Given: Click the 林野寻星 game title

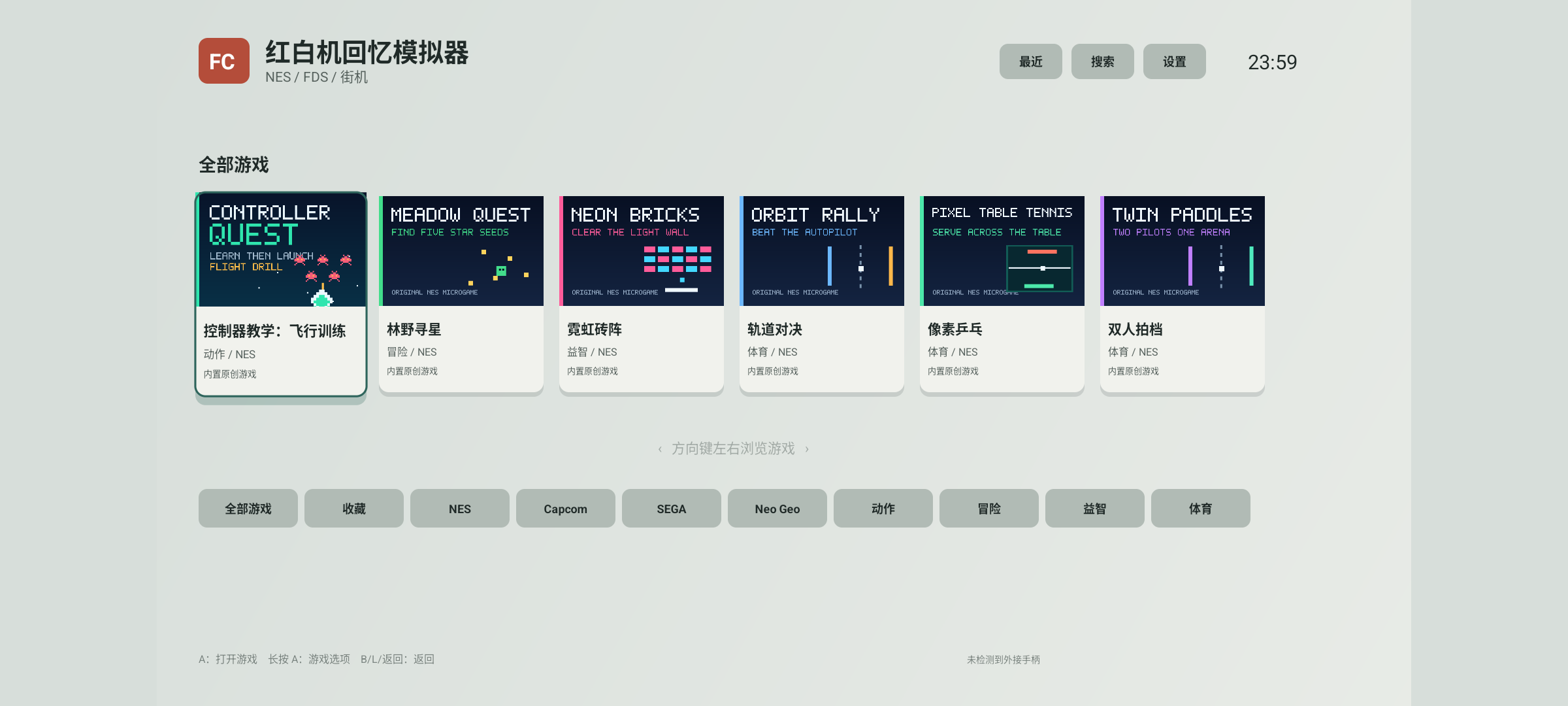Looking at the screenshot, I should (x=414, y=329).
